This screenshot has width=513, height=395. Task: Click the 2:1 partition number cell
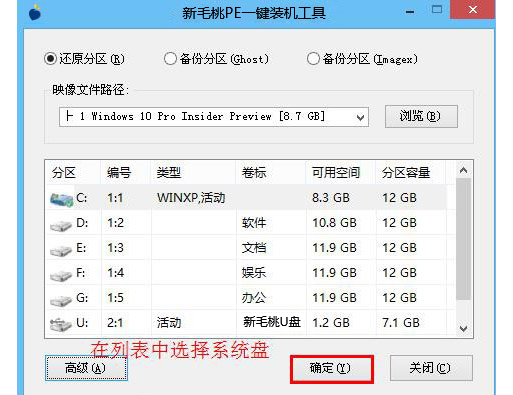[x=115, y=323]
